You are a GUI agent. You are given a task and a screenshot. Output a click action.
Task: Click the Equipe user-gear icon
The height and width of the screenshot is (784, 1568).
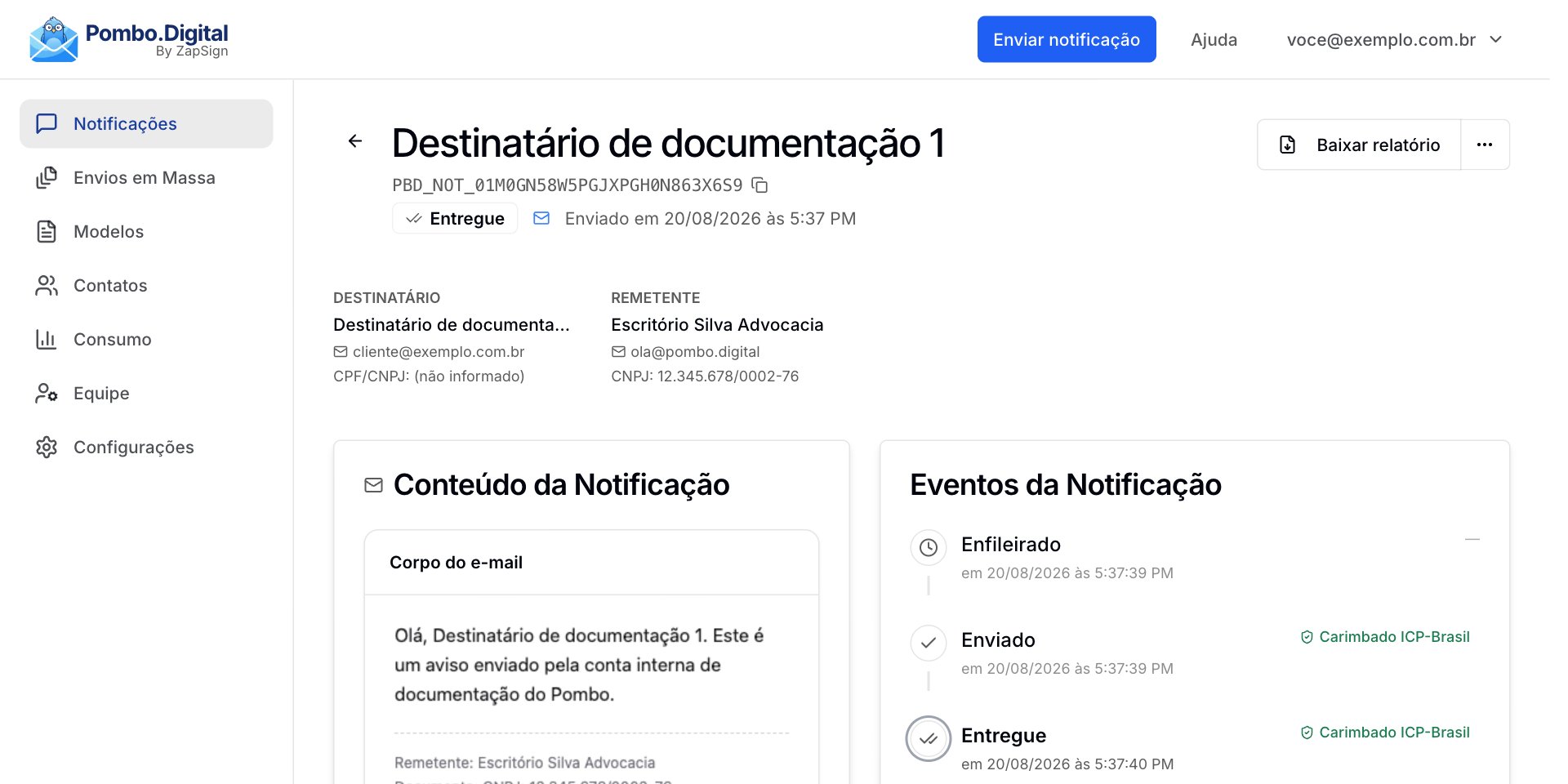click(x=47, y=393)
